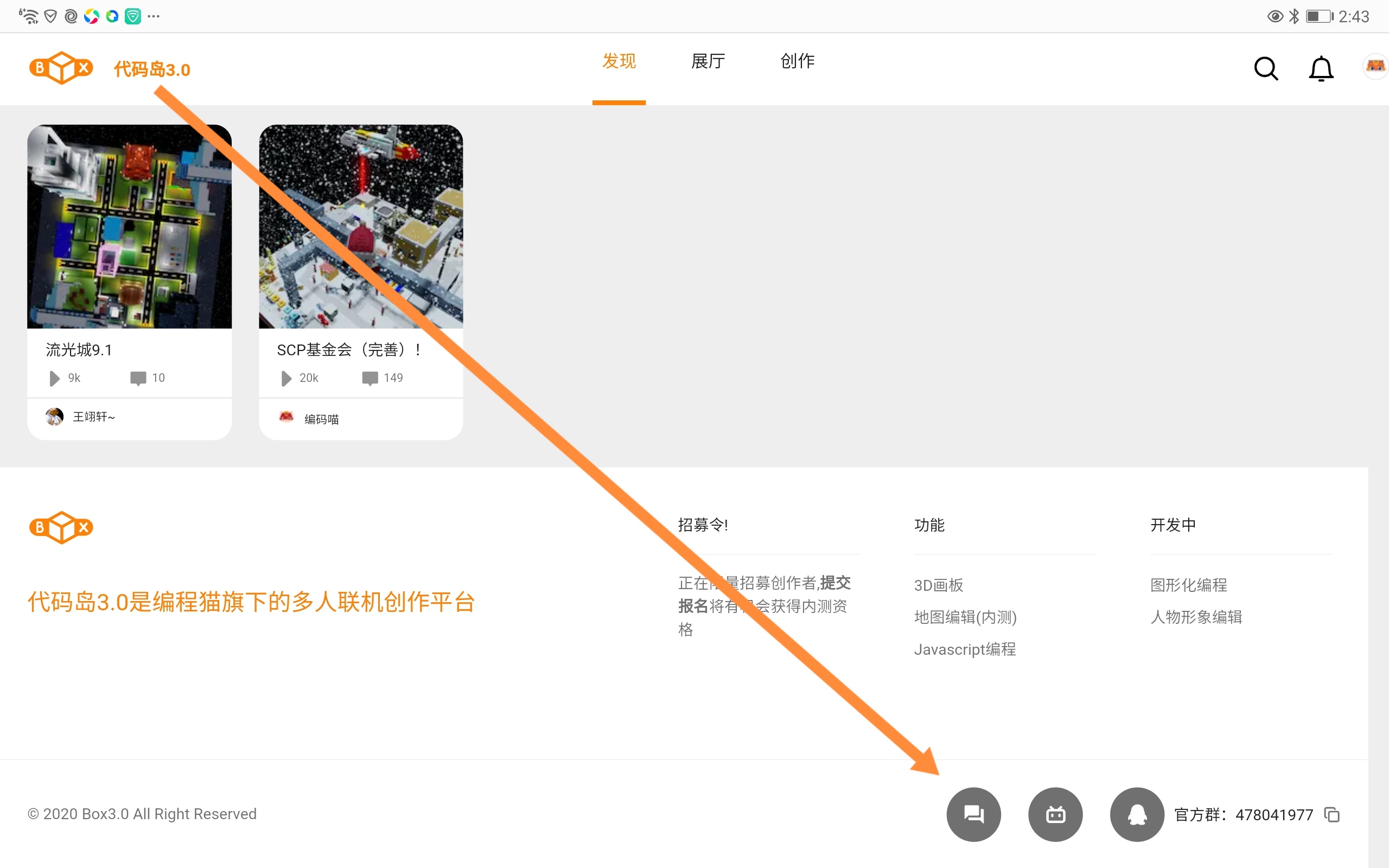Click the 9k play count on 流光城9.1

point(74,378)
